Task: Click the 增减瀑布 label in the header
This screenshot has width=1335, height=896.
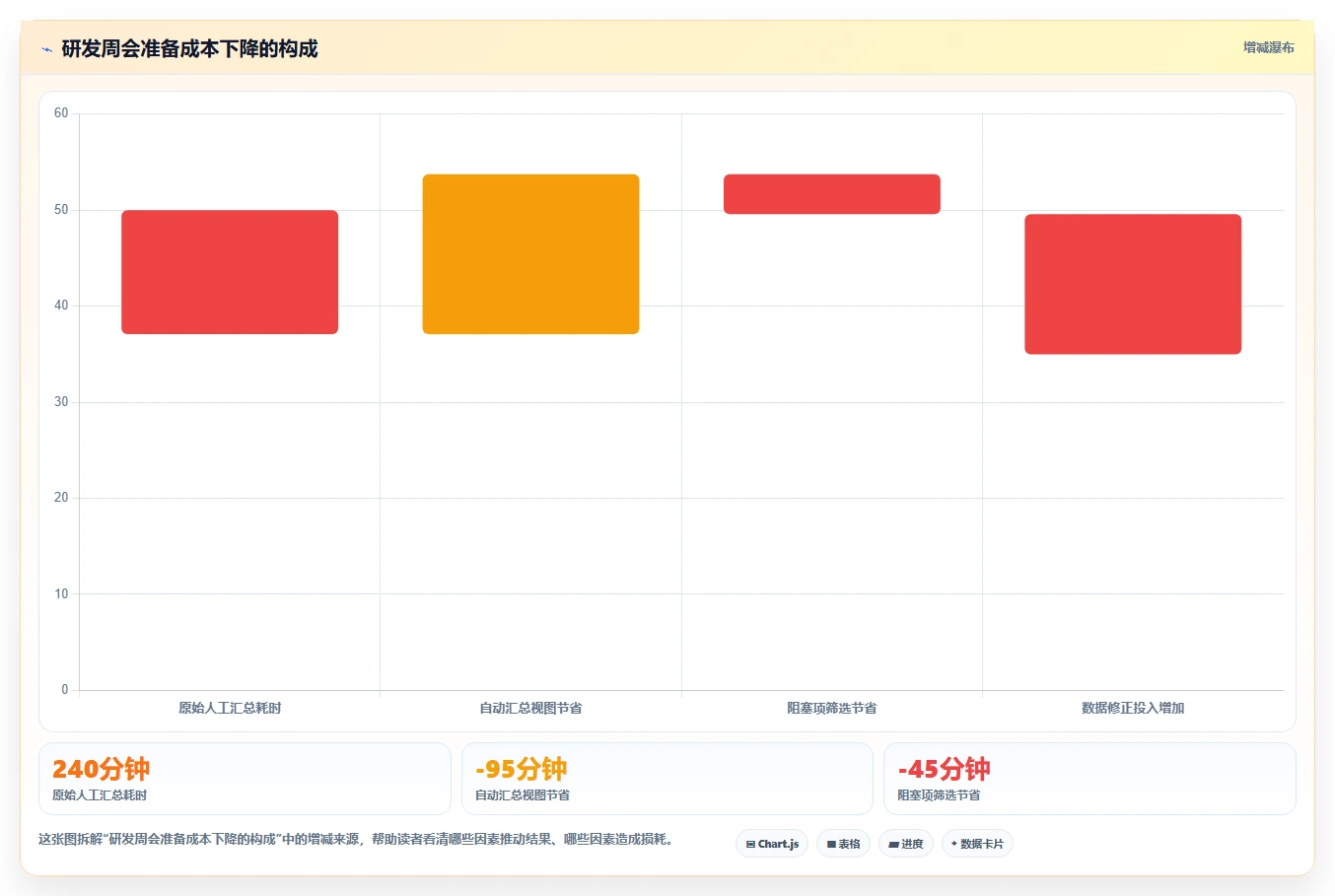Action: click(x=1268, y=47)
